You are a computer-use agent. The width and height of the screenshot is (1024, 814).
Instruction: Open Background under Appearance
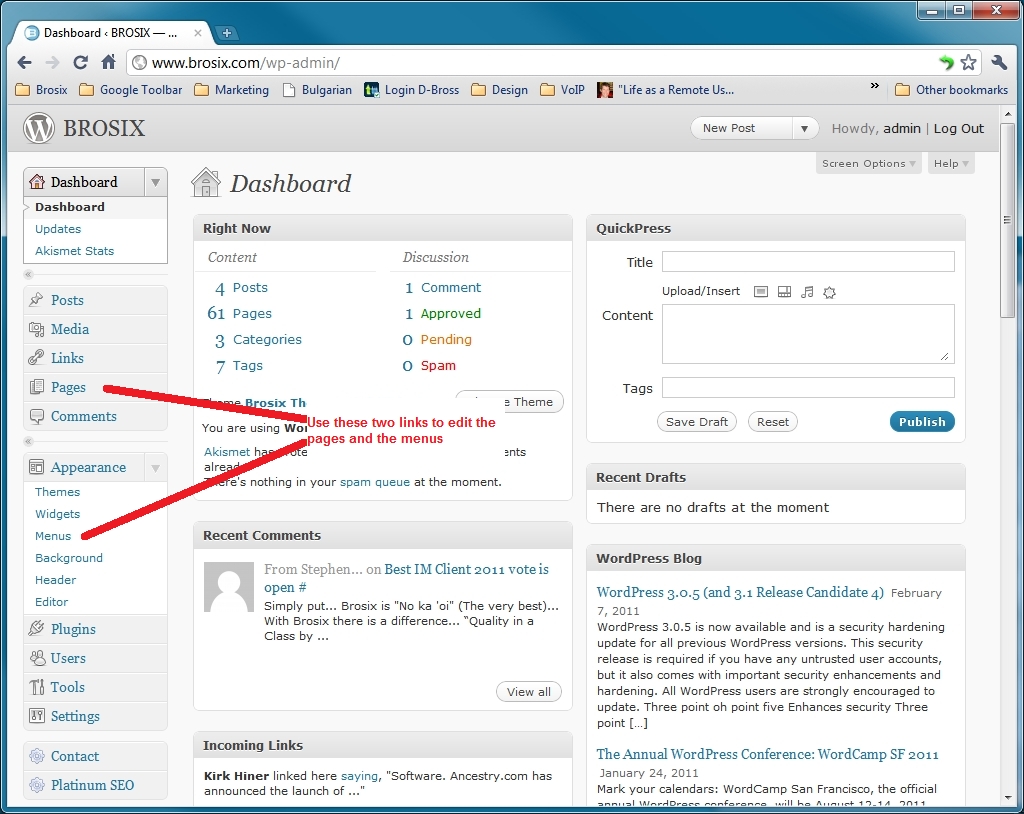pos(69,558)
